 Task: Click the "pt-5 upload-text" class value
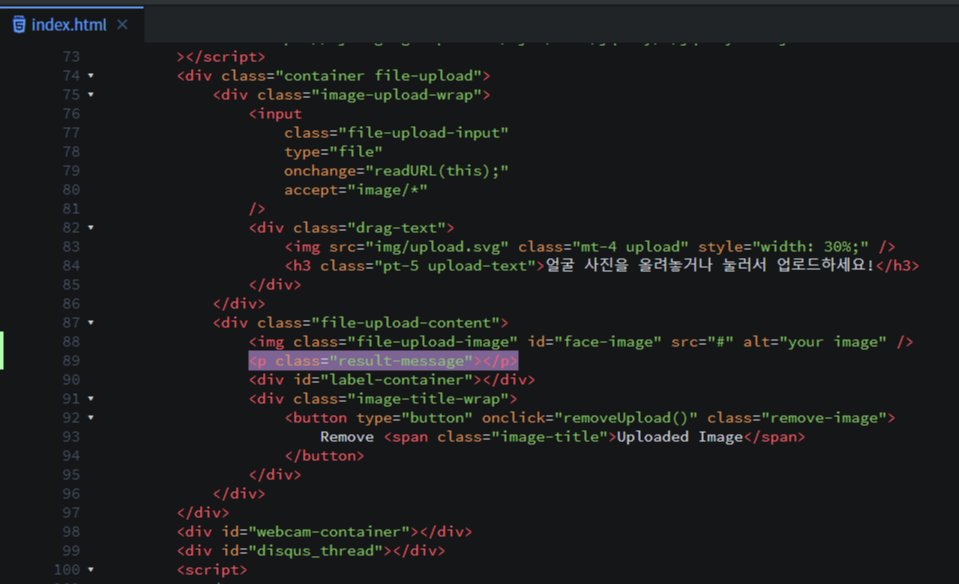[x=455, y=265]
